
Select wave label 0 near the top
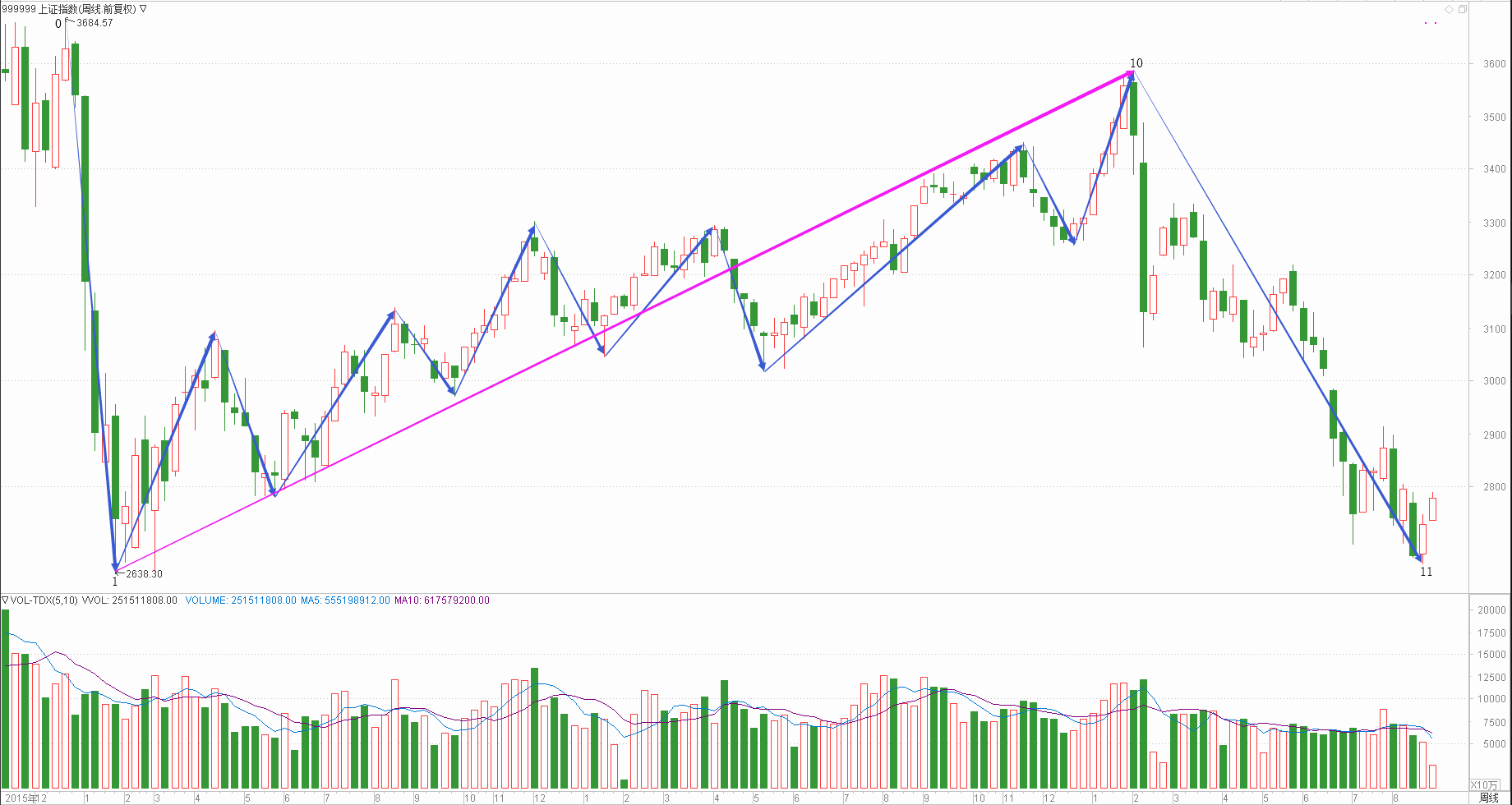58,24
